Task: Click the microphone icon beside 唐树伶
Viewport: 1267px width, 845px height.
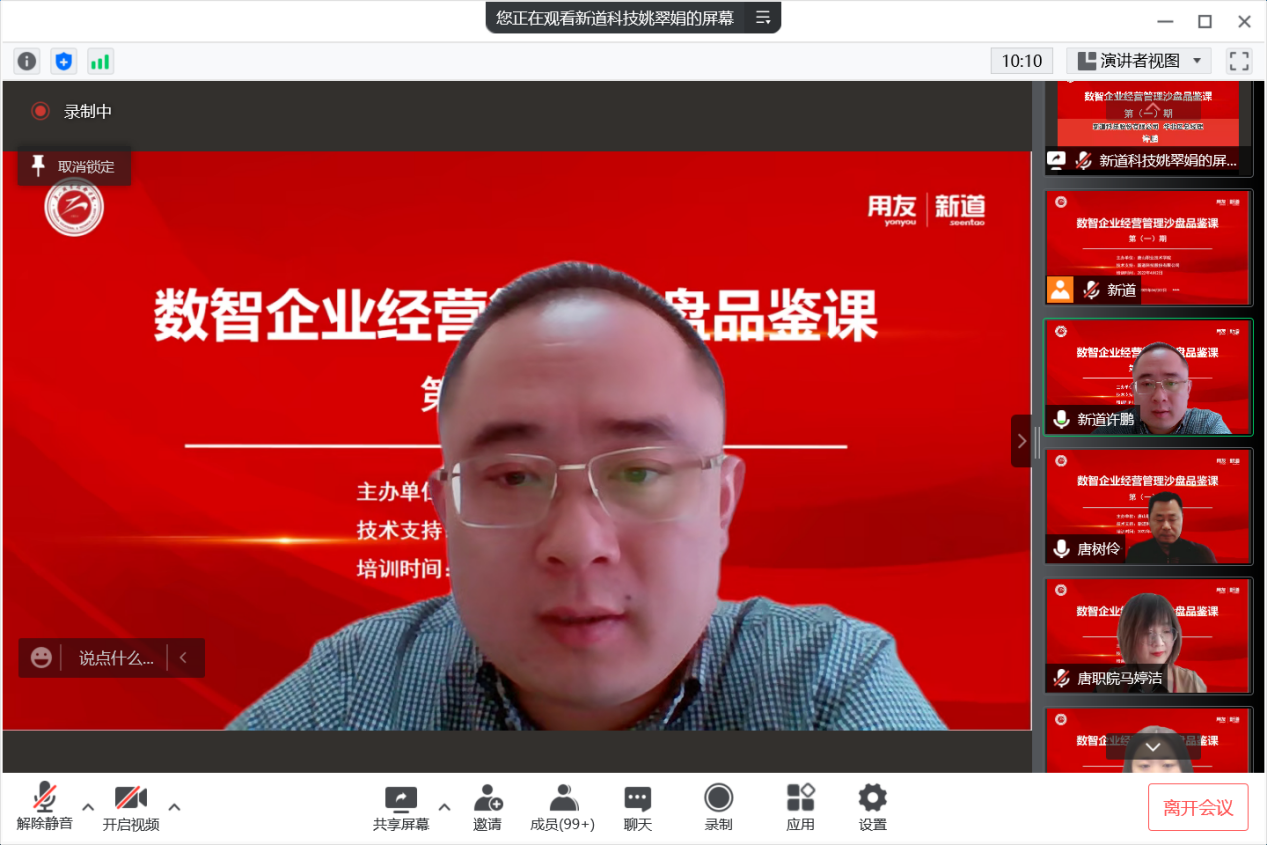Action: click(x=1061, y=549)
